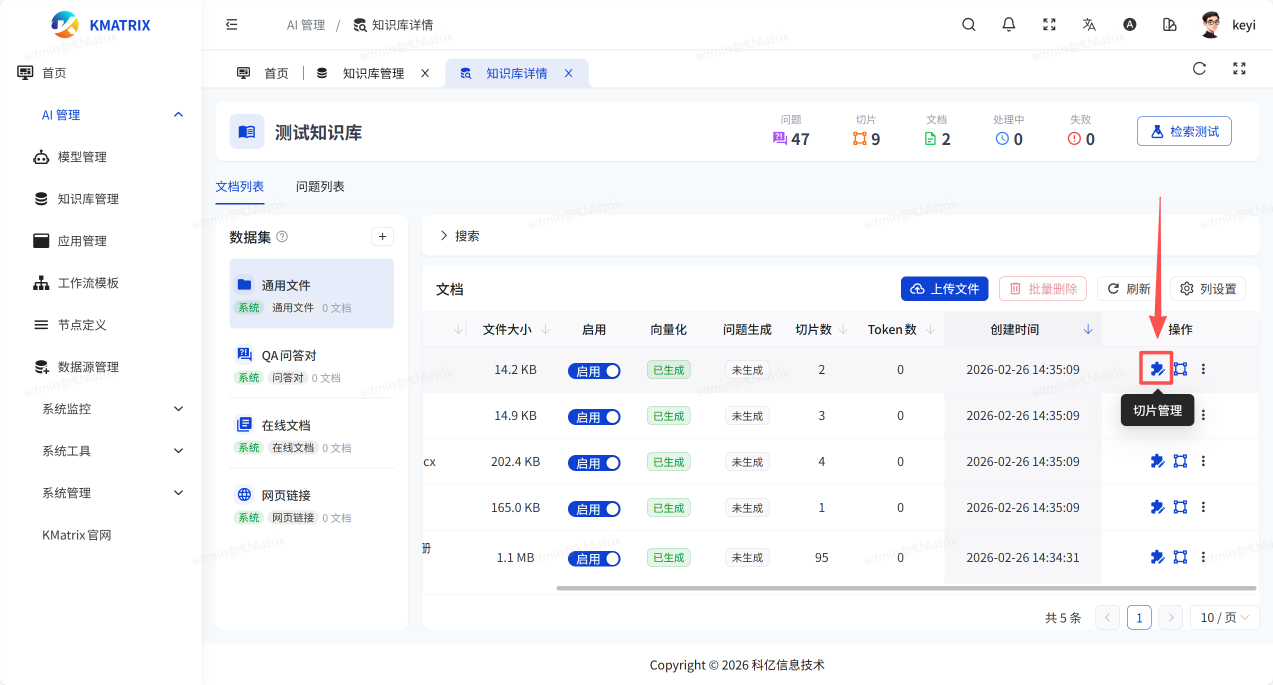Add a new dataset with plus button

[x=382, y=237]
